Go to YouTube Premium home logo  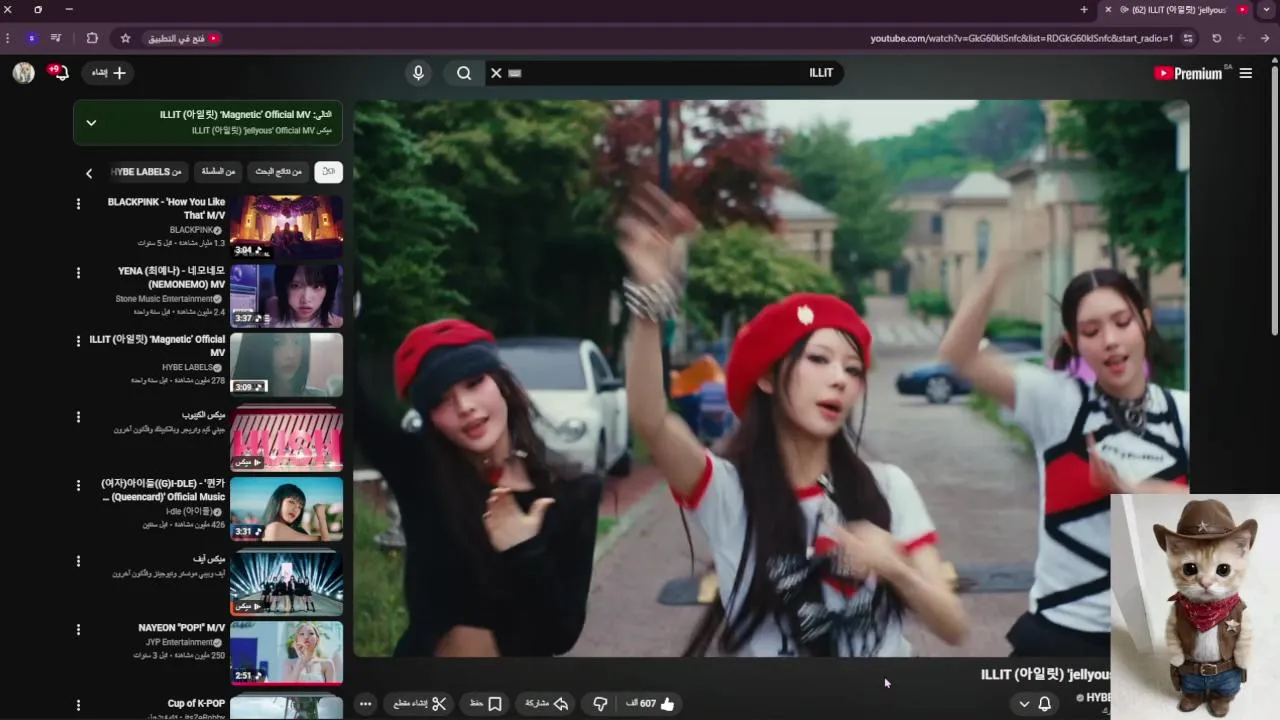[1189, 73]
